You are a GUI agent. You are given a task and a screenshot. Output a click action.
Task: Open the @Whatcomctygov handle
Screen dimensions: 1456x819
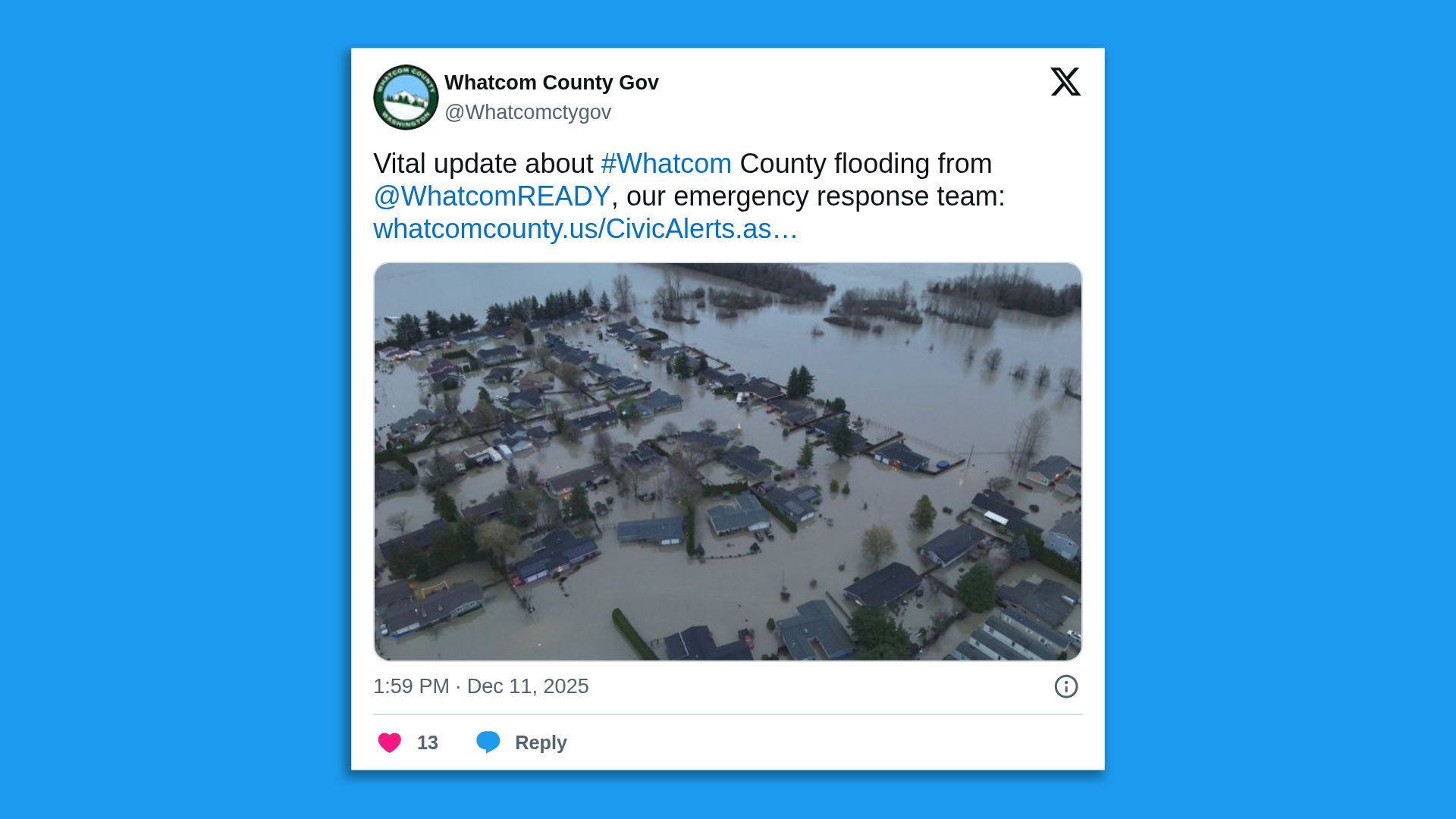coord(528,112)
